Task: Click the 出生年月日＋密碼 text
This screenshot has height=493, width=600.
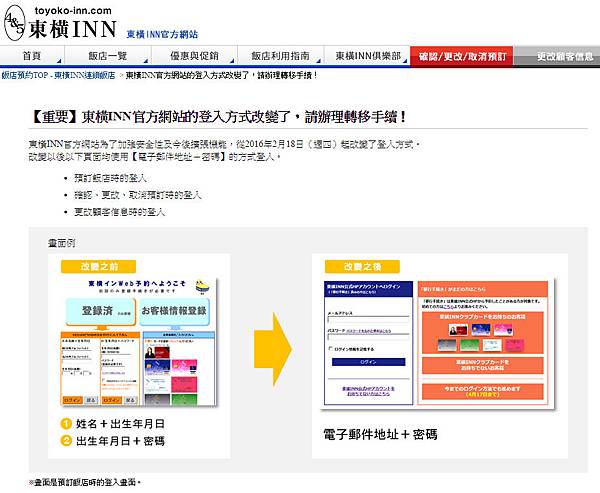Action: tap(120, 441)
